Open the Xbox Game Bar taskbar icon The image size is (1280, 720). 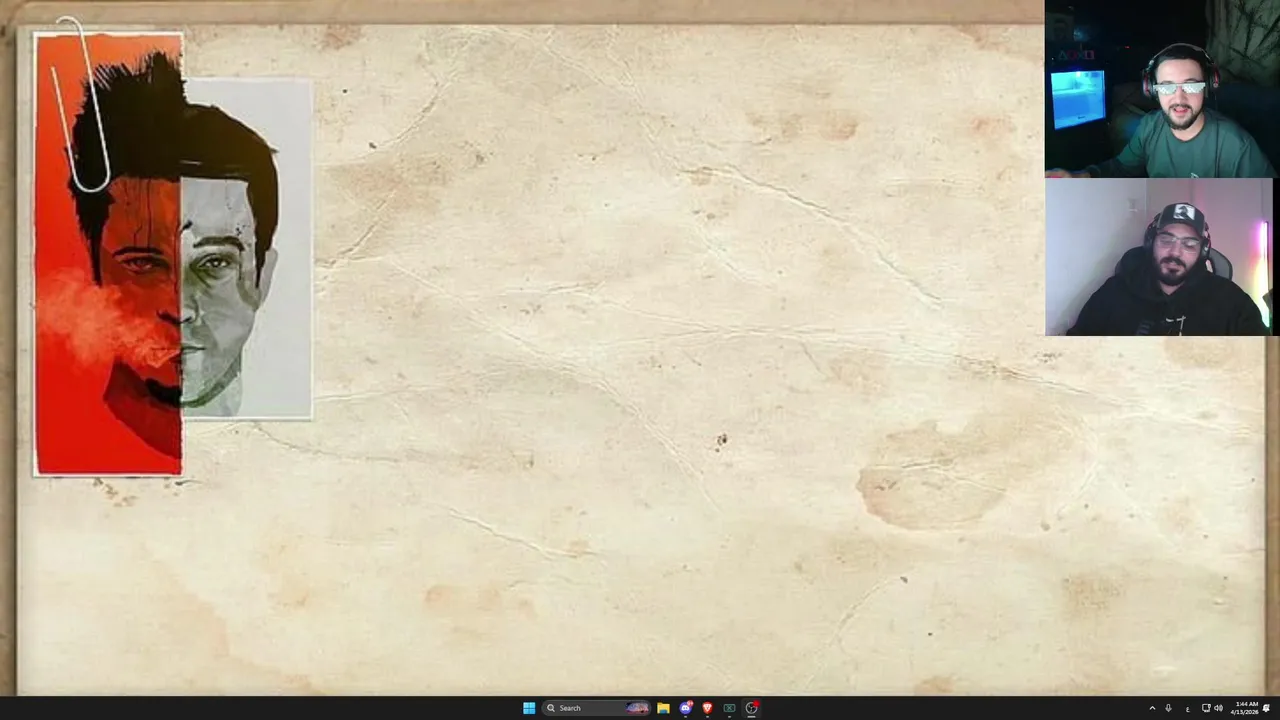729,708
